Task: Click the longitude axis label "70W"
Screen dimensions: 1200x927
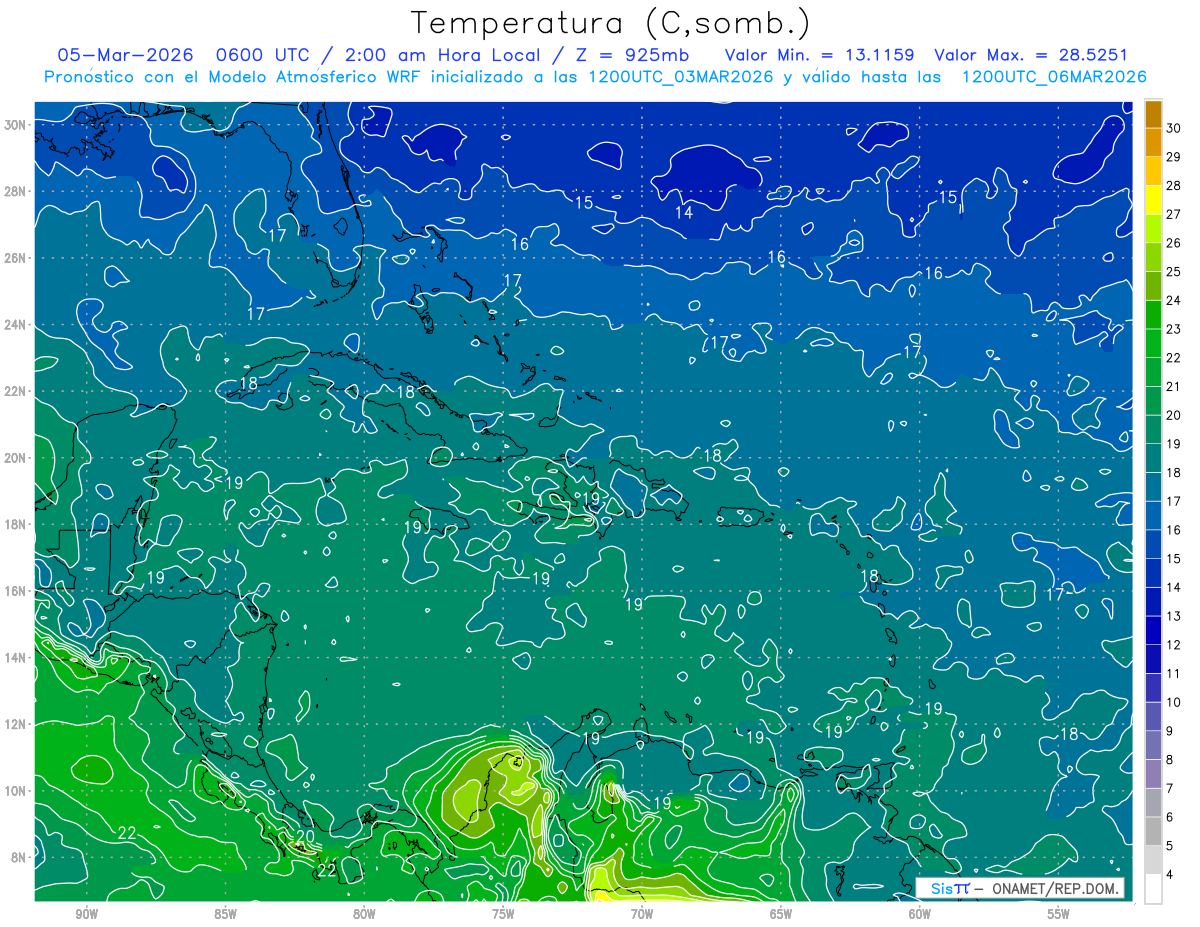Action: click(x=642, y=914)
